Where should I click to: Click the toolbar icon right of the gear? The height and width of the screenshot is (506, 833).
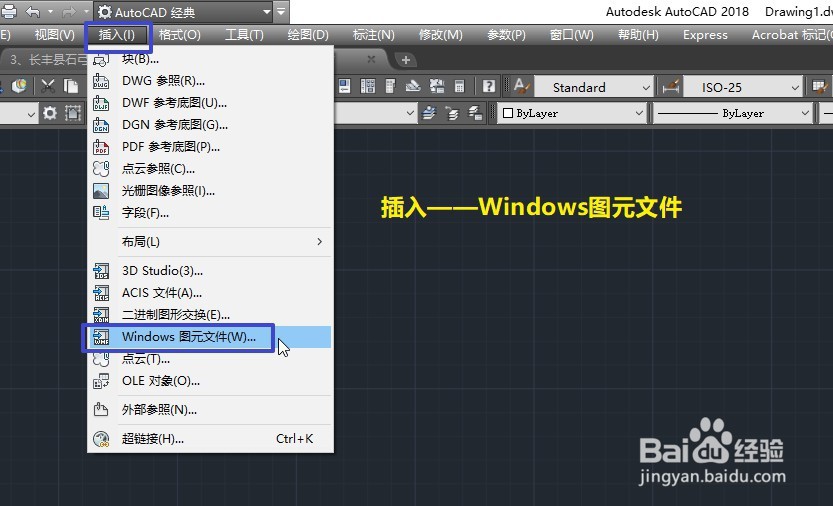point(73,113)
